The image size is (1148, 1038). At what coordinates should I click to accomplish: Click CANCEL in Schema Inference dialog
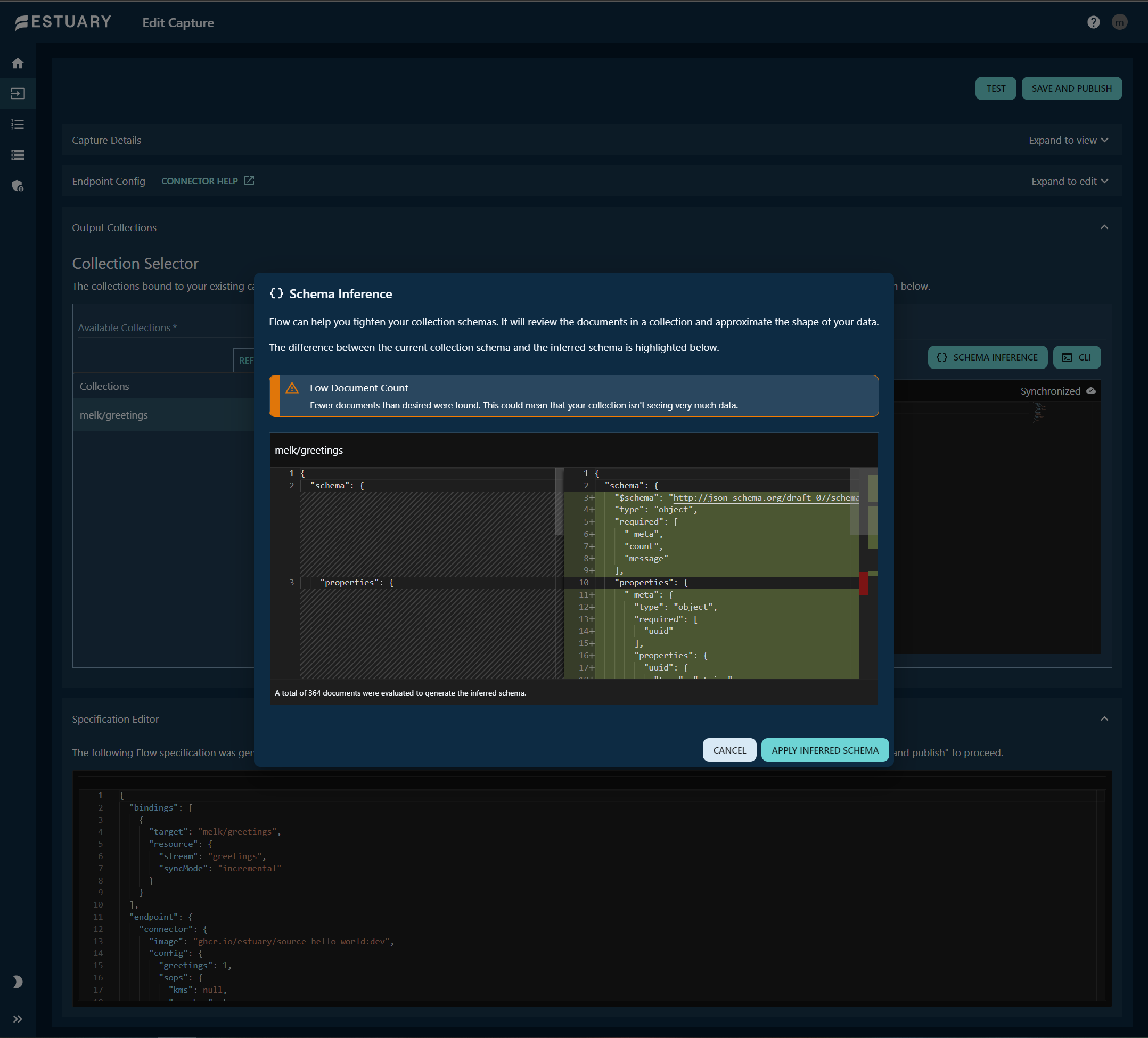click(729, 750)
